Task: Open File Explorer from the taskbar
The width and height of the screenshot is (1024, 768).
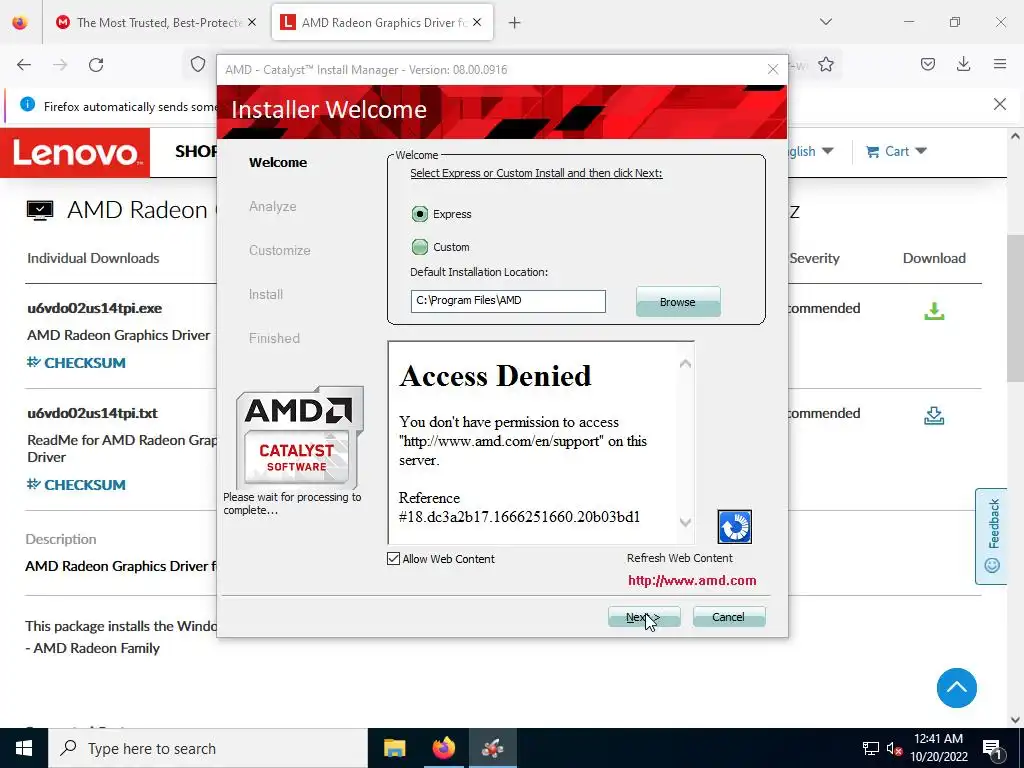Action: point(394,748)
